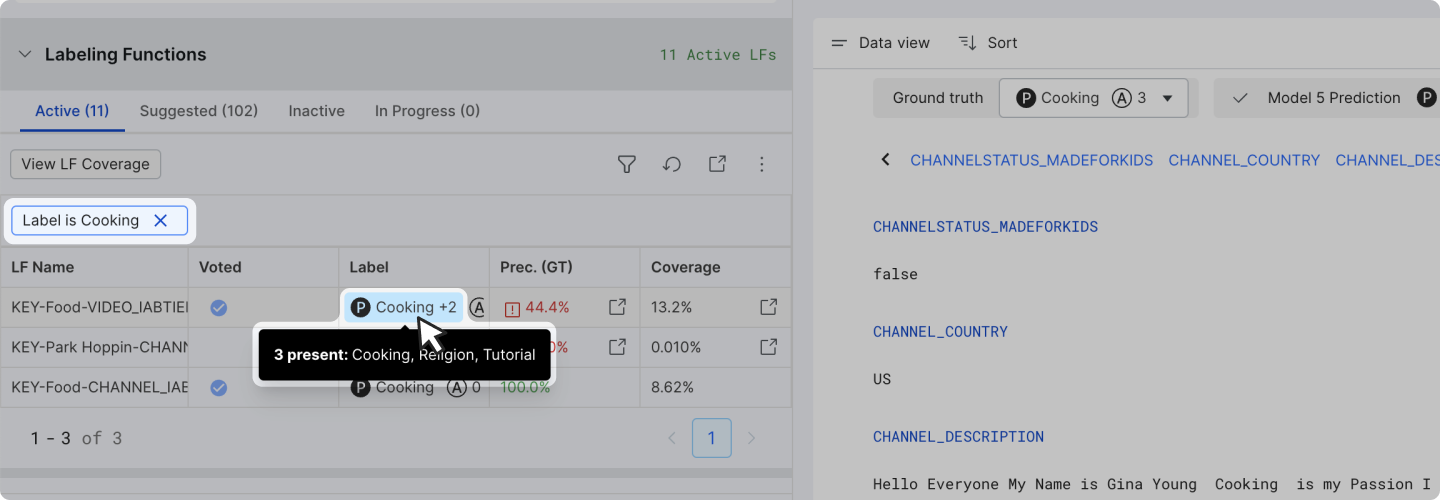Go to previous page of LF table
The height and width of the screenshot is (500, 1440).
point(672,438)
